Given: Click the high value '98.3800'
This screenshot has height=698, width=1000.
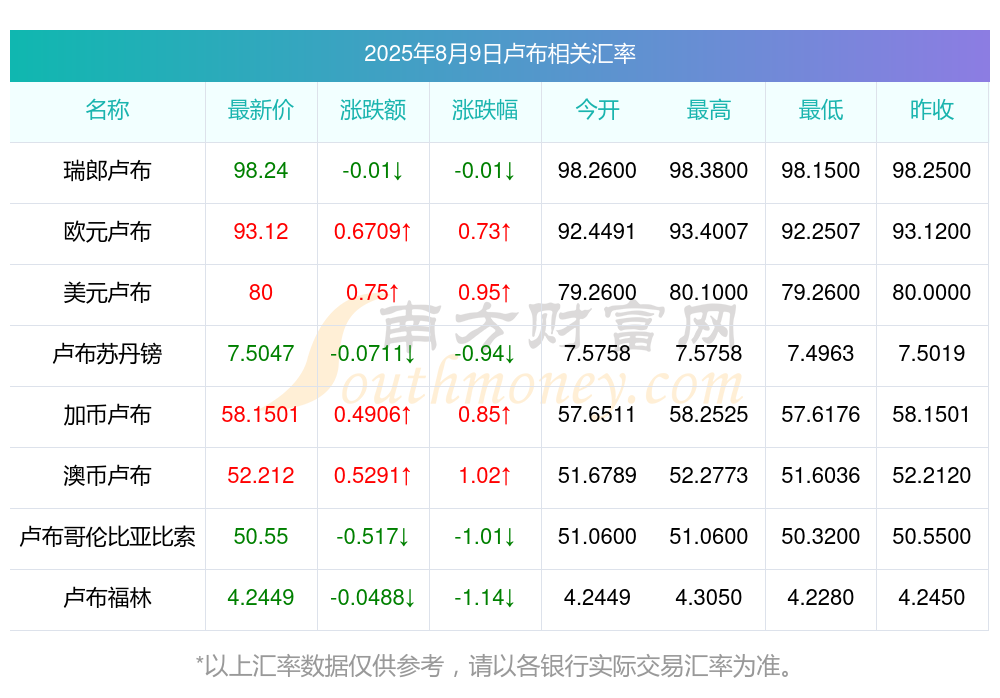Looking at the screenshot, I should click(x=708, y=170).
